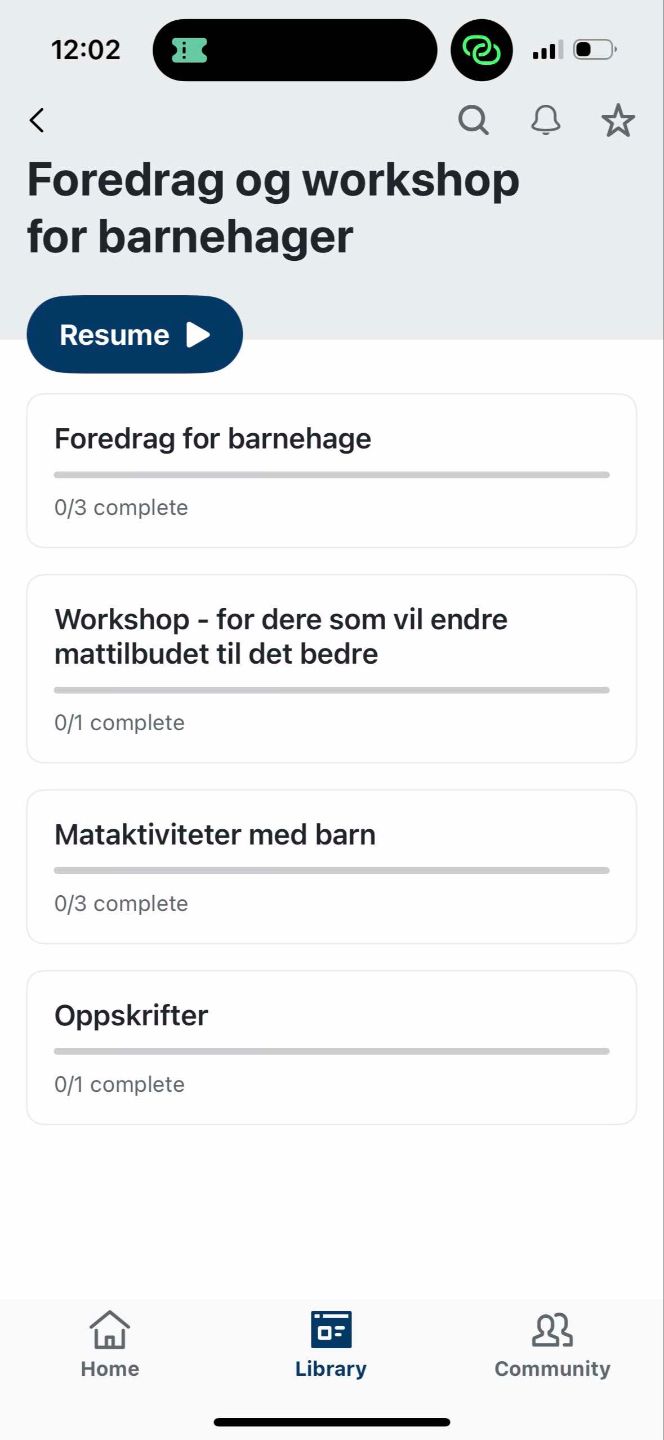
Task: Click the Resume button
Action: 135,335
